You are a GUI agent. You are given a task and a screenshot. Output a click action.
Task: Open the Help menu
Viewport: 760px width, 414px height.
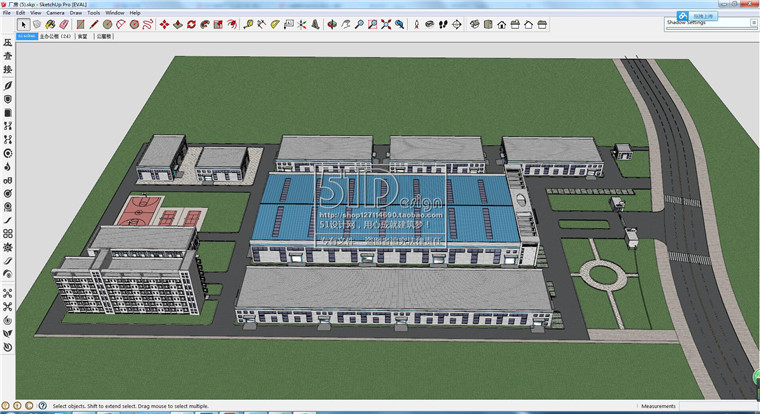click(x=135, y=13)
